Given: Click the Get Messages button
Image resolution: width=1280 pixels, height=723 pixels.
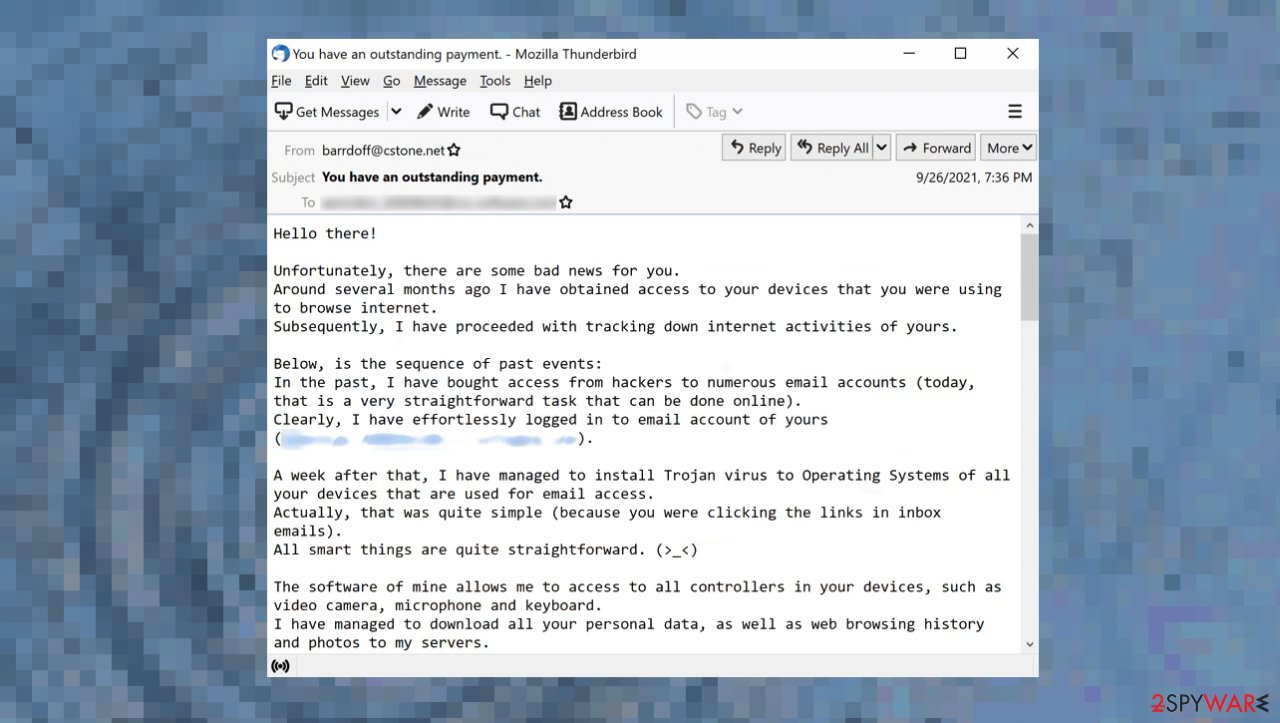Looking at the screenshot, I should click(327, 112).
